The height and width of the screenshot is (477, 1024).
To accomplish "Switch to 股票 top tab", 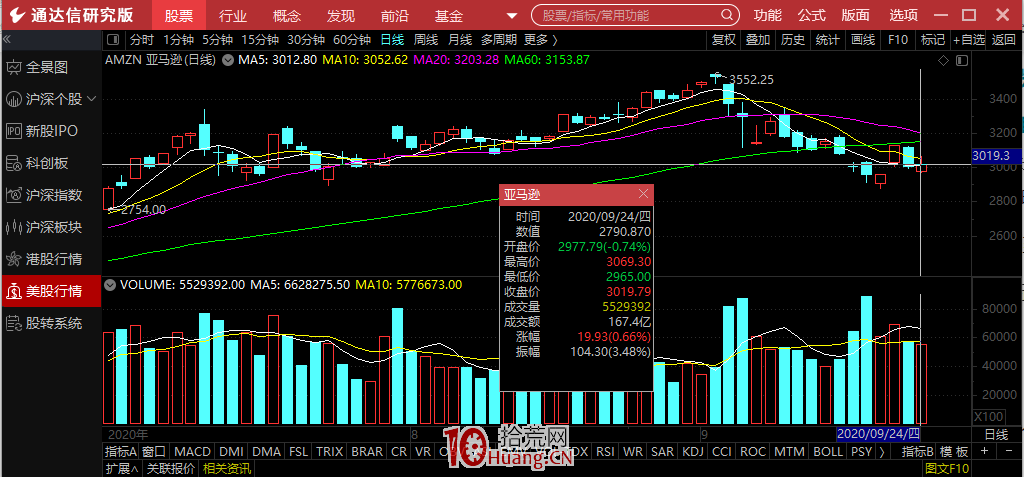I will point(178,16).
